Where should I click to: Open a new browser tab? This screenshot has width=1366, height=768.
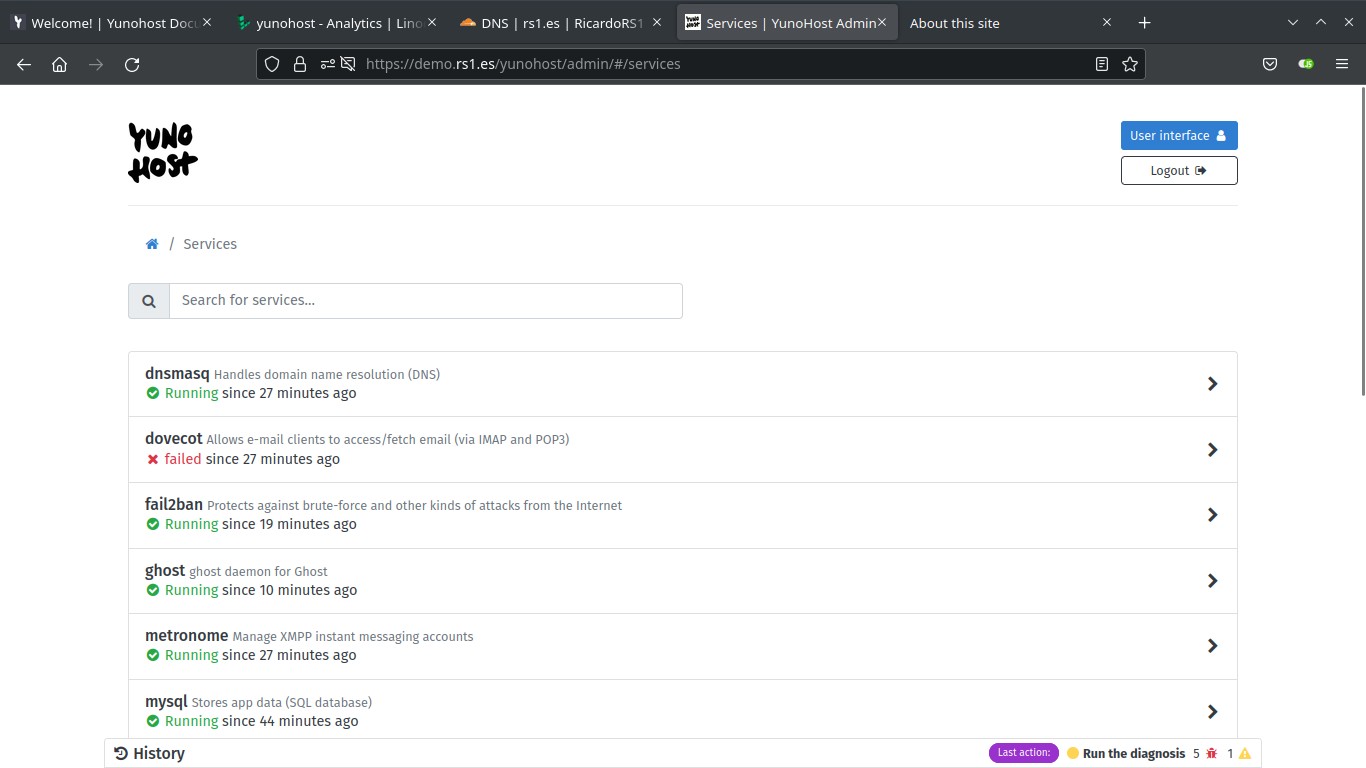click(x=1145, y=23)
